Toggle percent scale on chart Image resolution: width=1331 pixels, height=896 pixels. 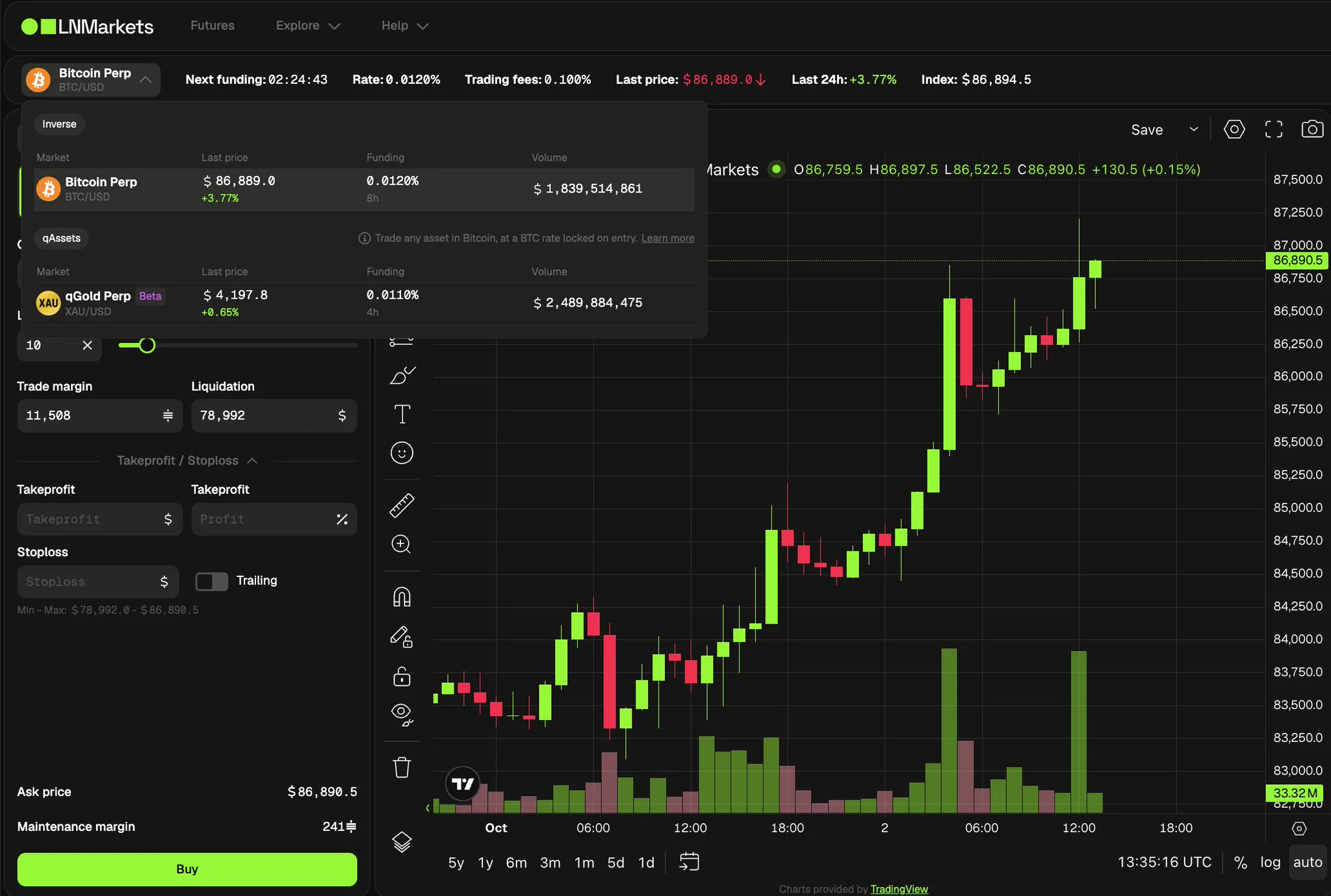point(1241,862)
